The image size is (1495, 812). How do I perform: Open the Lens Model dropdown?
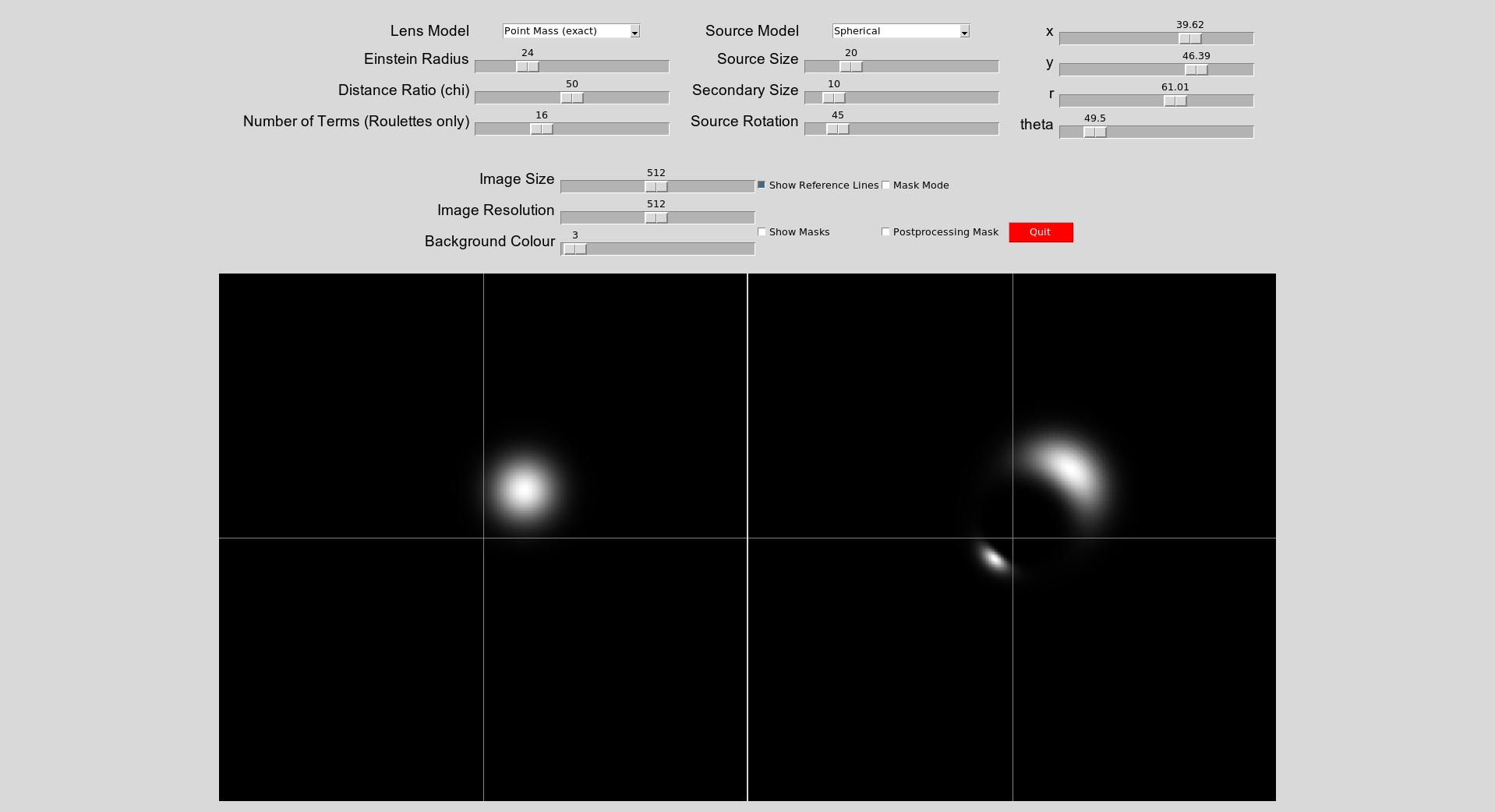click(x=571, y=31)
